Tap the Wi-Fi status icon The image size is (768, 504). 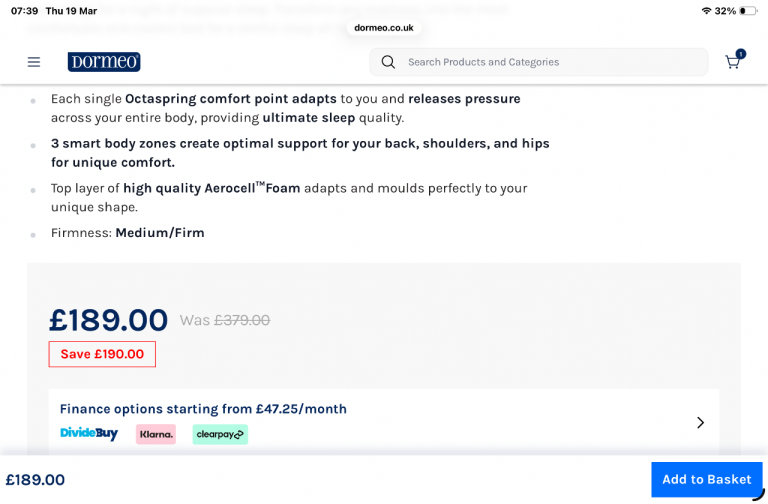click(x=706, y=11)
